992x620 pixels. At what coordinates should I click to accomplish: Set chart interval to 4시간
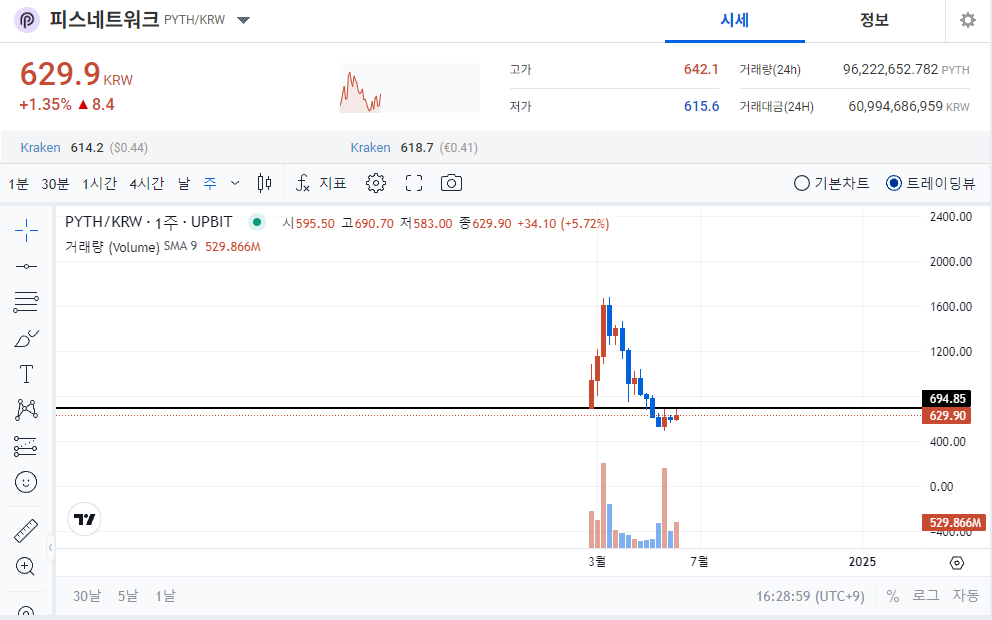click(147, 183)
